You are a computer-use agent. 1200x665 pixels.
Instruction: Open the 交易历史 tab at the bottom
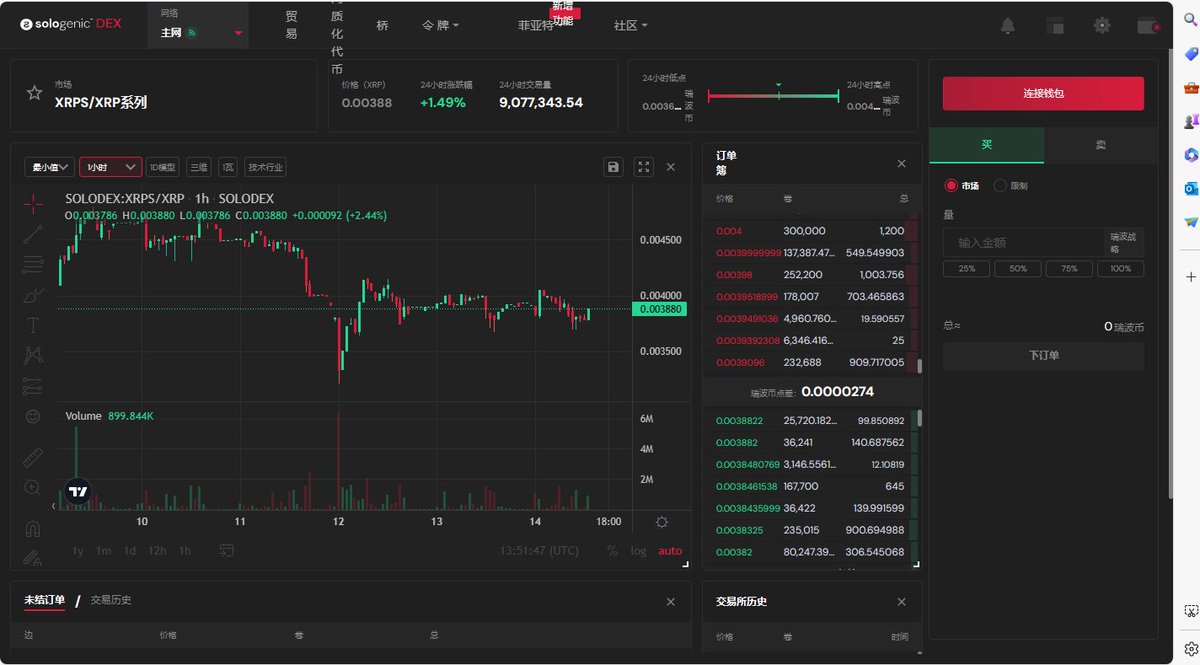coord(111,601)
